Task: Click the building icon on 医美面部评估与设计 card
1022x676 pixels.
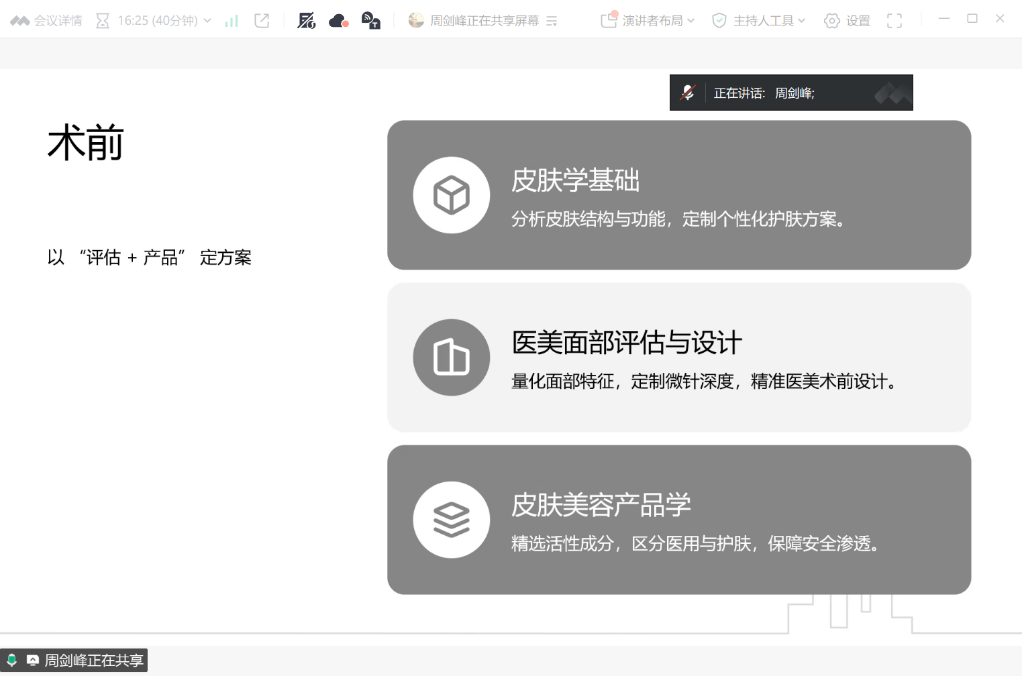Action: pos(451,357)
